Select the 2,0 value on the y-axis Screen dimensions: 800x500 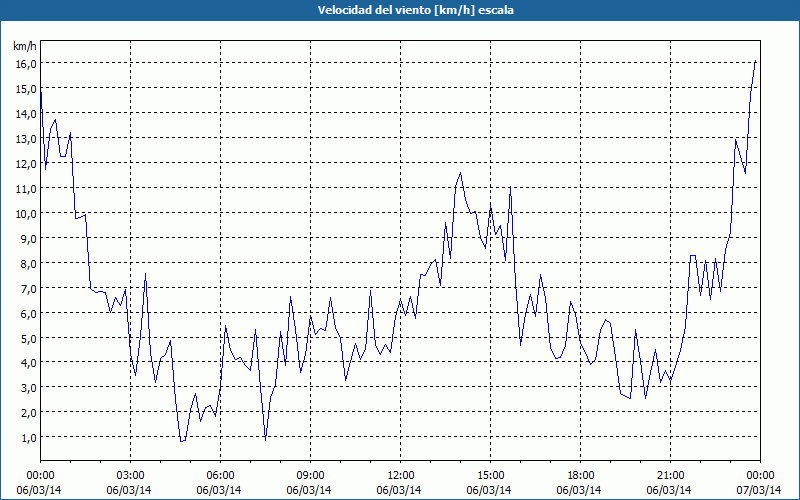(28, 413)
